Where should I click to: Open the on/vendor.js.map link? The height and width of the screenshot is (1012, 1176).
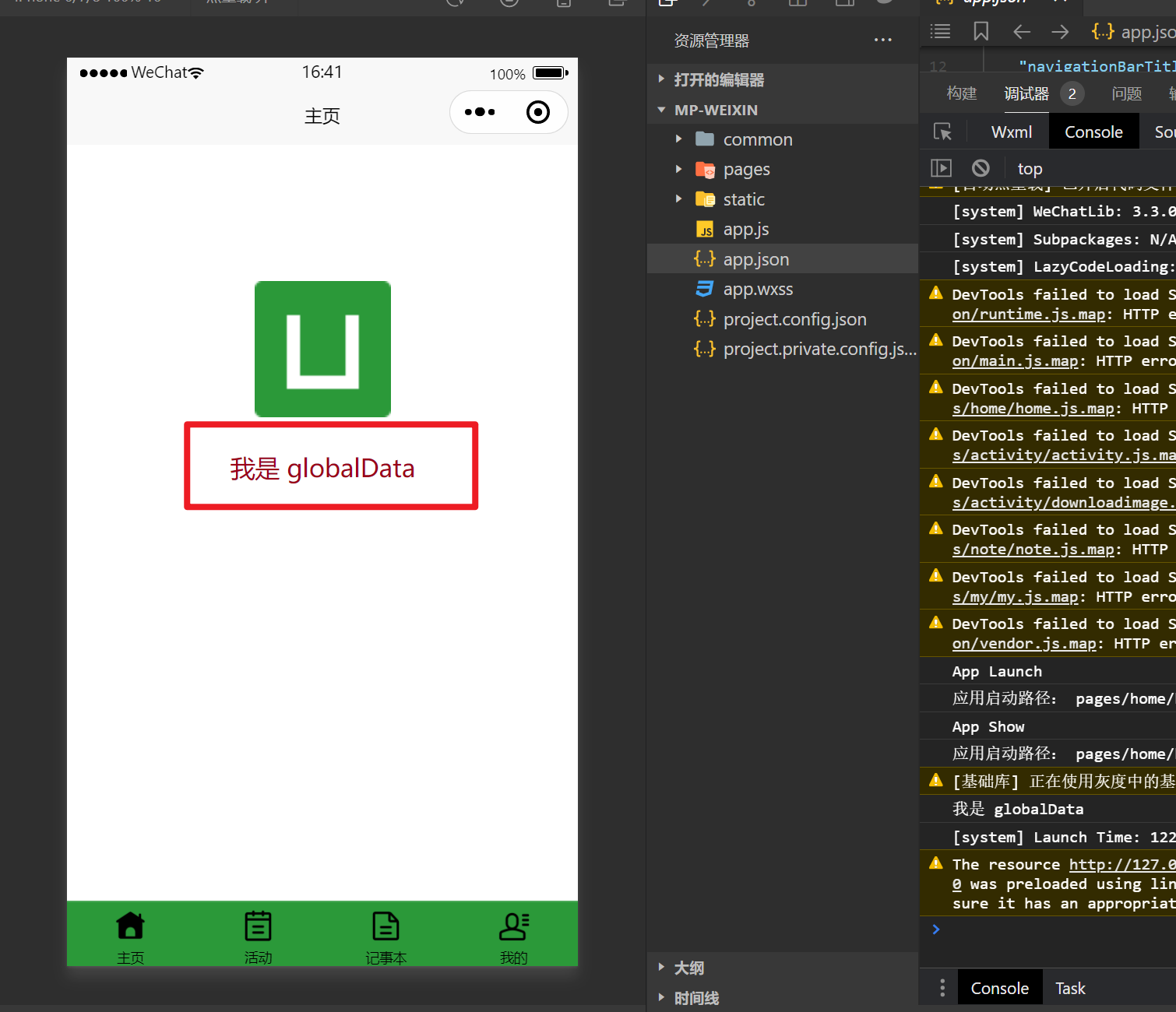1024,644
